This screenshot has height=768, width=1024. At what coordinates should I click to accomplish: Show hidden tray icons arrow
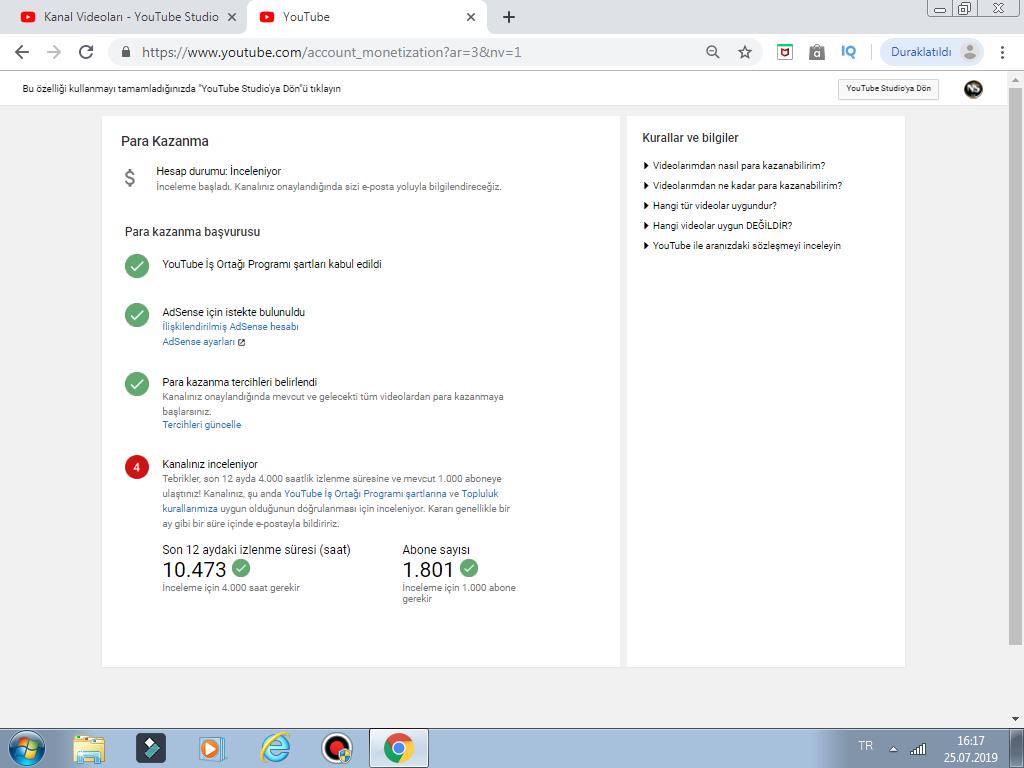[x=893, y=749]
